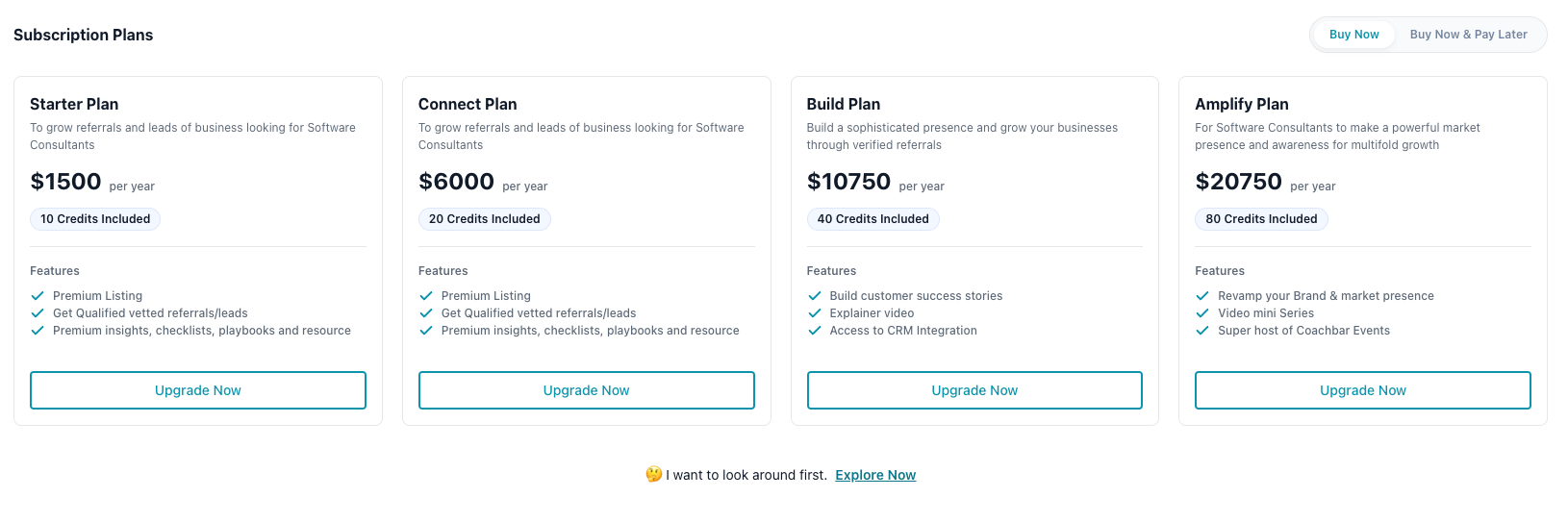Screen dimensions: 1568x522
Task: Click the 20 Credits Included badge
Action: click(x=484, y=219)
